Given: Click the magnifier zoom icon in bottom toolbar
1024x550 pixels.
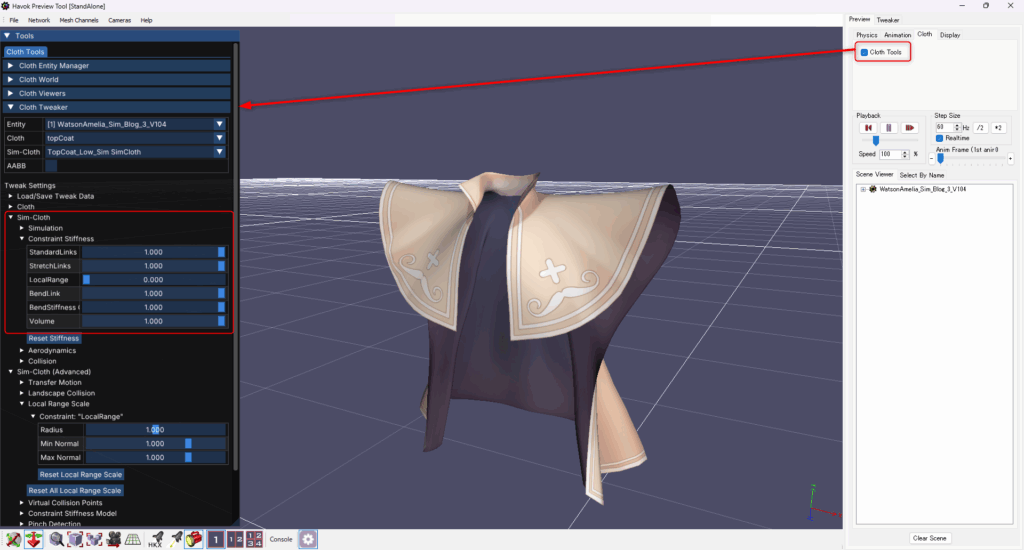Looking at the screenshot, I should click(x=57, y=539).
